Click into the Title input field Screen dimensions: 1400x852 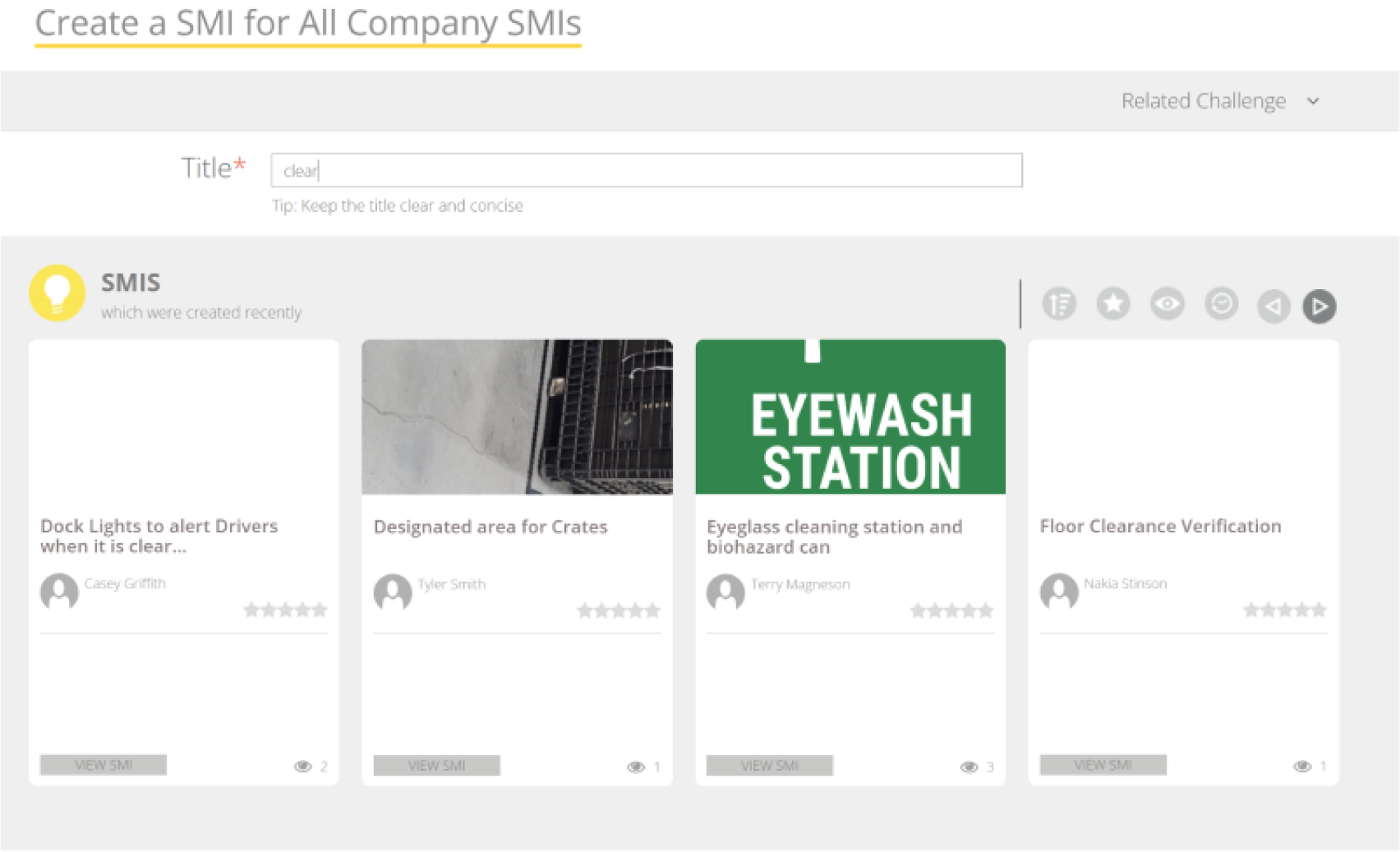(646, 170)
